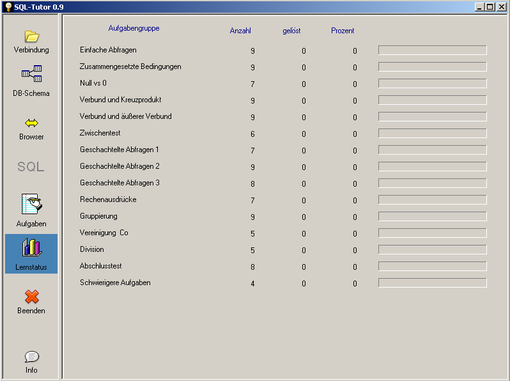The image size is (510, 381).
Task: Maximize the SQL-Tutor window
Action: click(490, 7)
